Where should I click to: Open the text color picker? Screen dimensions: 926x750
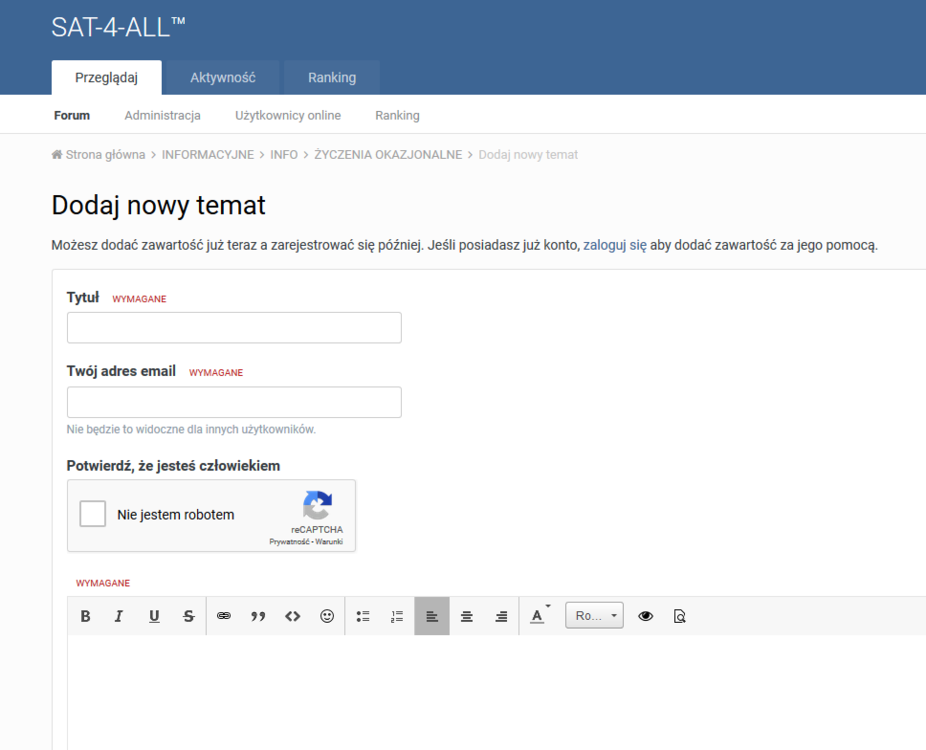pos(538,616)
